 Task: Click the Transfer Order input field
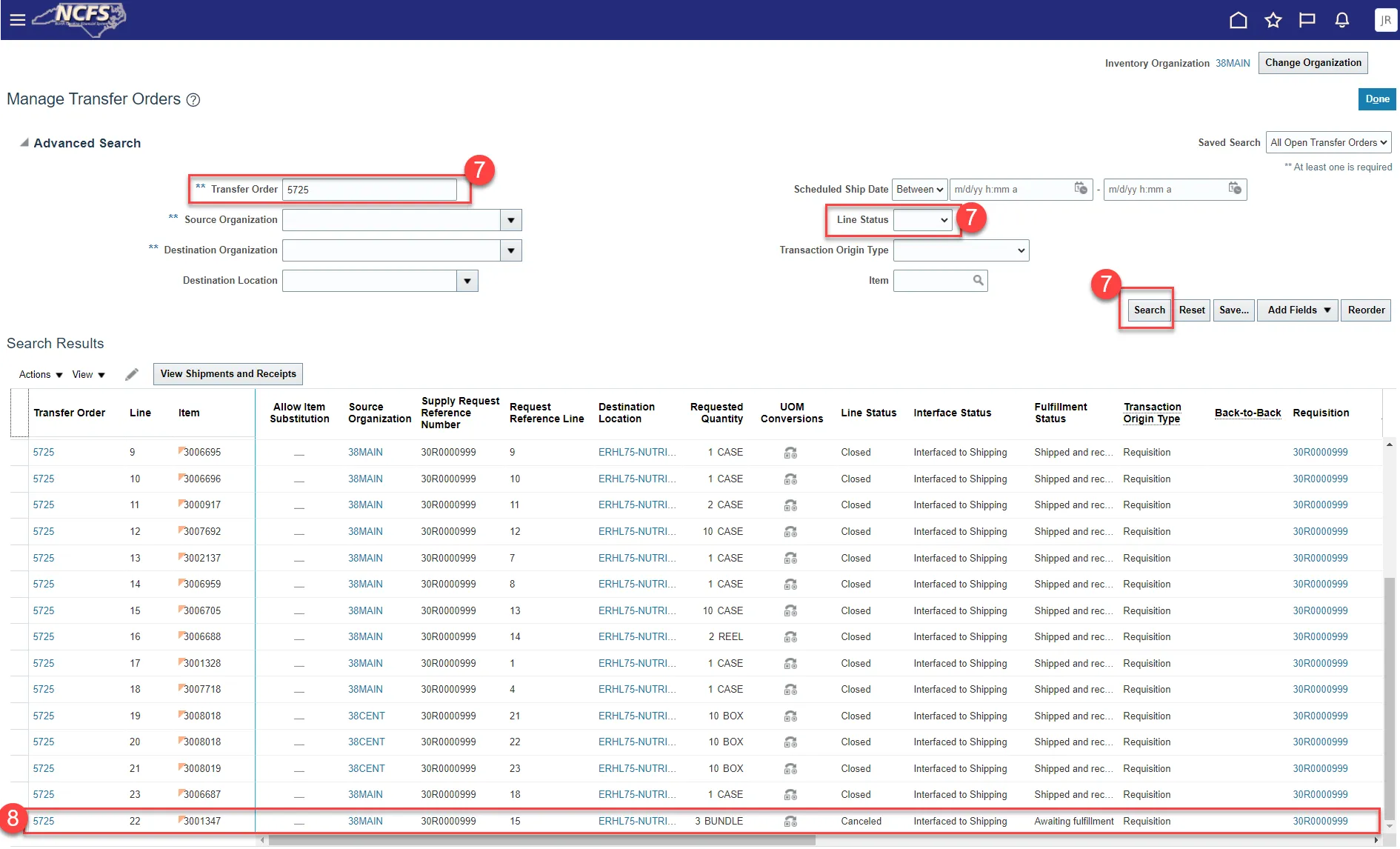pyautogui.click(x=369, y=190)
